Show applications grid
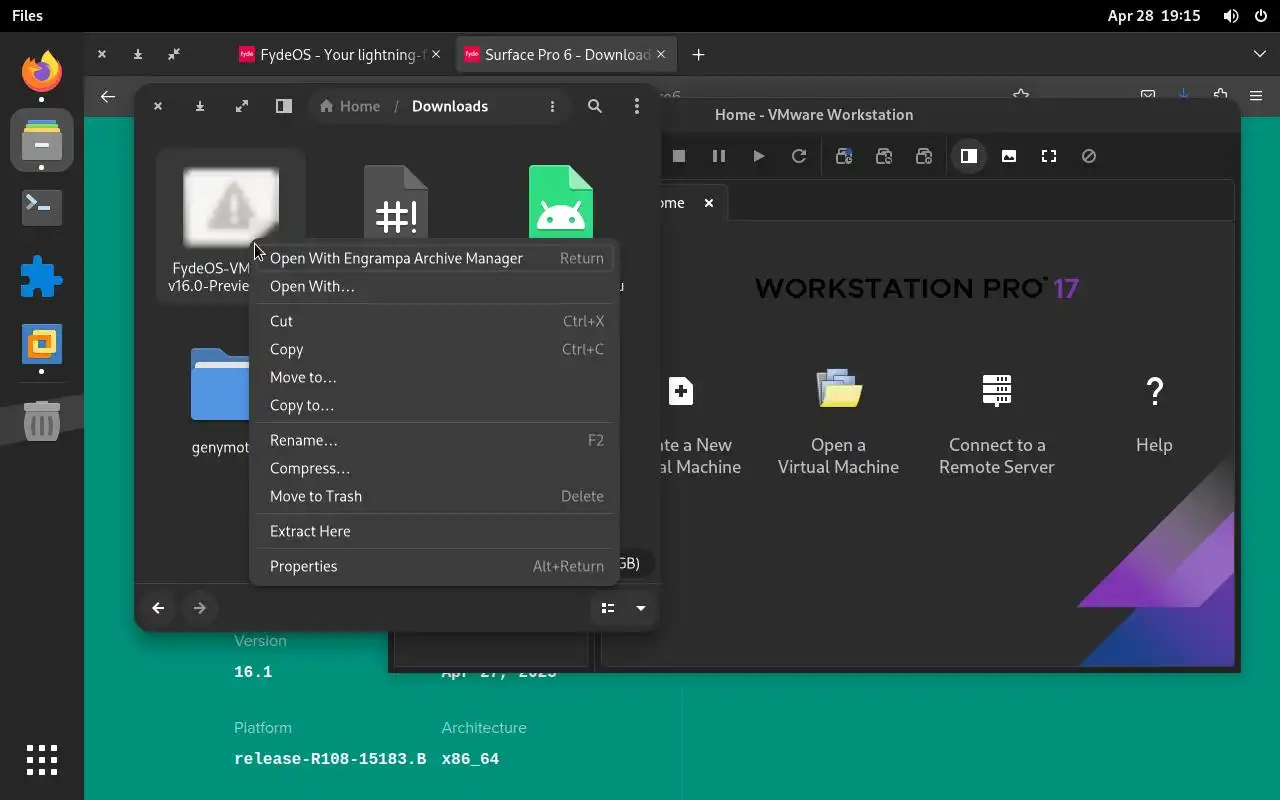The image size is (1280, 800). (42, 760)
